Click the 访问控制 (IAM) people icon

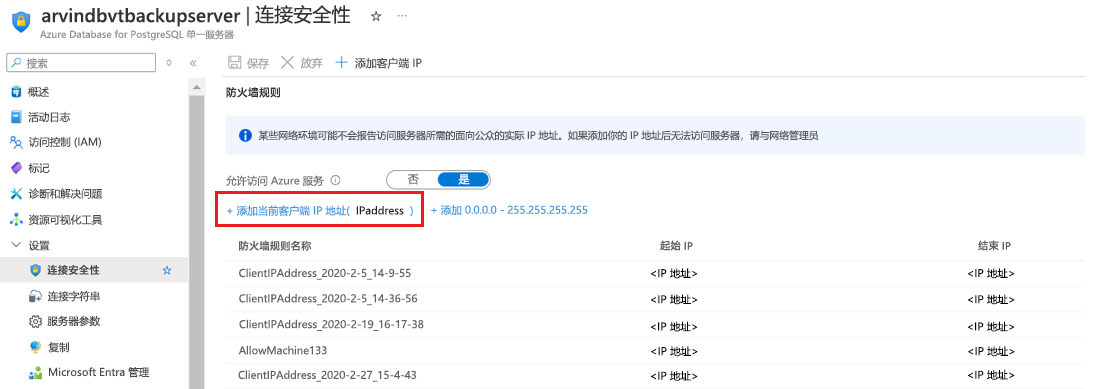tap(16, 142)
